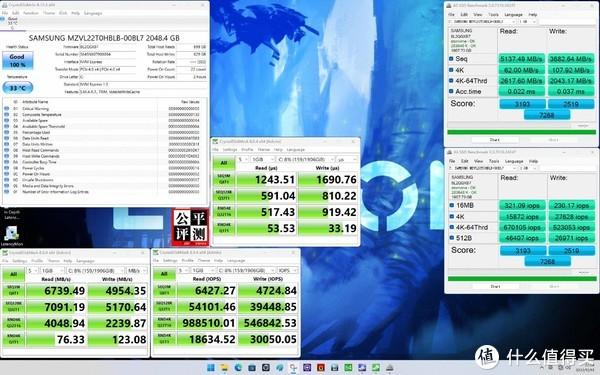Toggle the 16MB checkbox in lower AS SSD
The height and width of the screenshot is (375, 600).
[452, 205]
